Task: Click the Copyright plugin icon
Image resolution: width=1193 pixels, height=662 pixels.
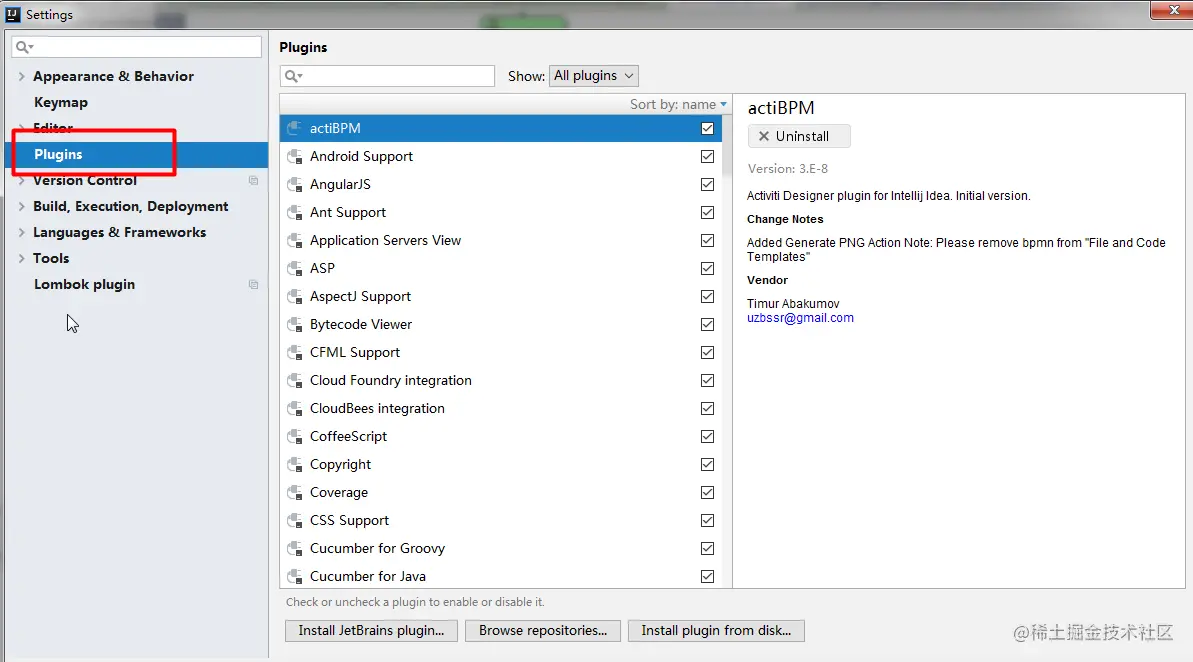Action: pyautogui.click(x=294, y=465)
